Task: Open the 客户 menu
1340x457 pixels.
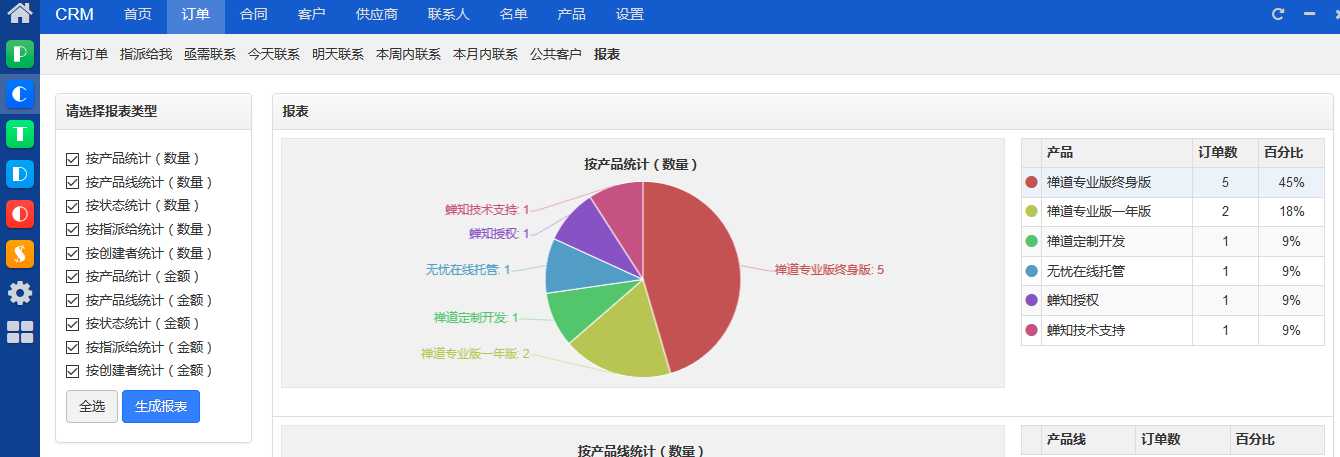Action: click(x=312, y=15)
